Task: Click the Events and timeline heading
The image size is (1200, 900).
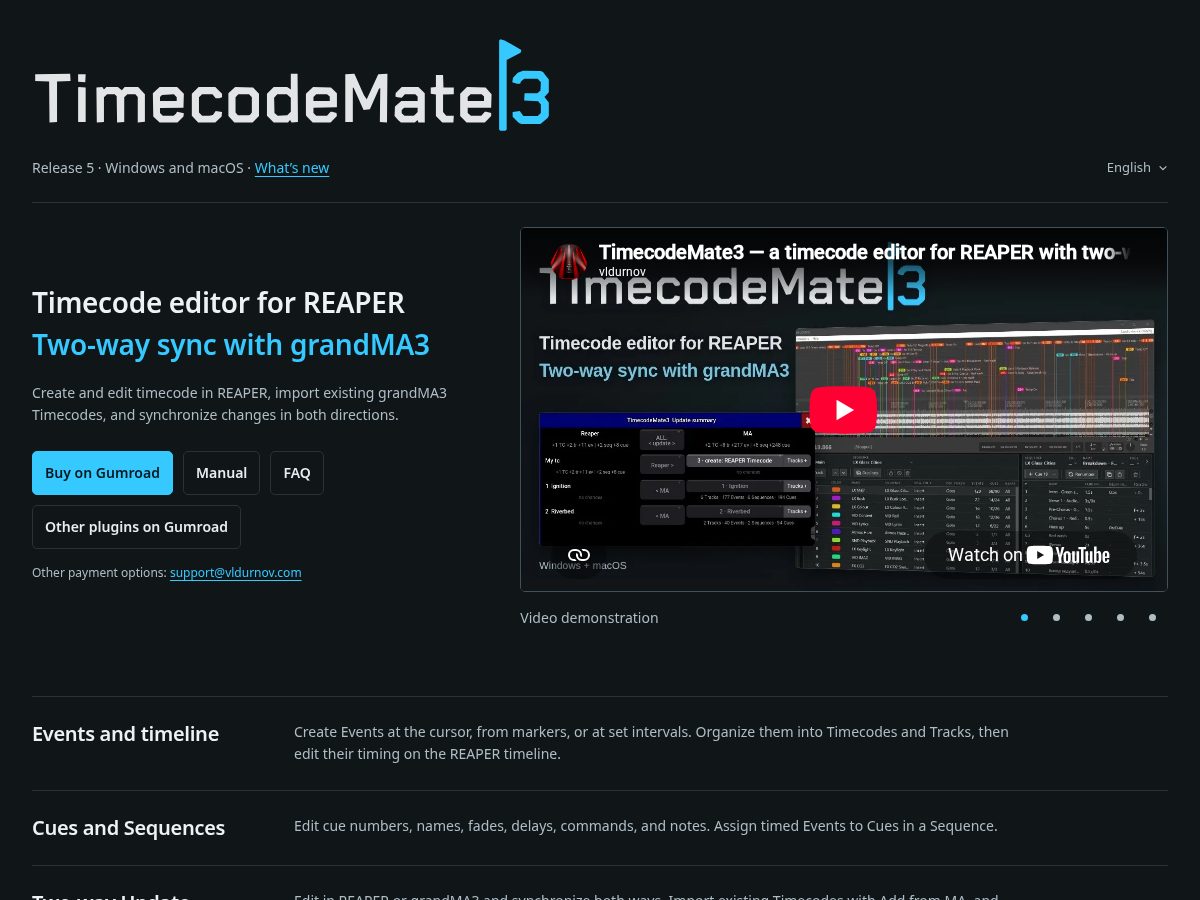Action: 125,734
